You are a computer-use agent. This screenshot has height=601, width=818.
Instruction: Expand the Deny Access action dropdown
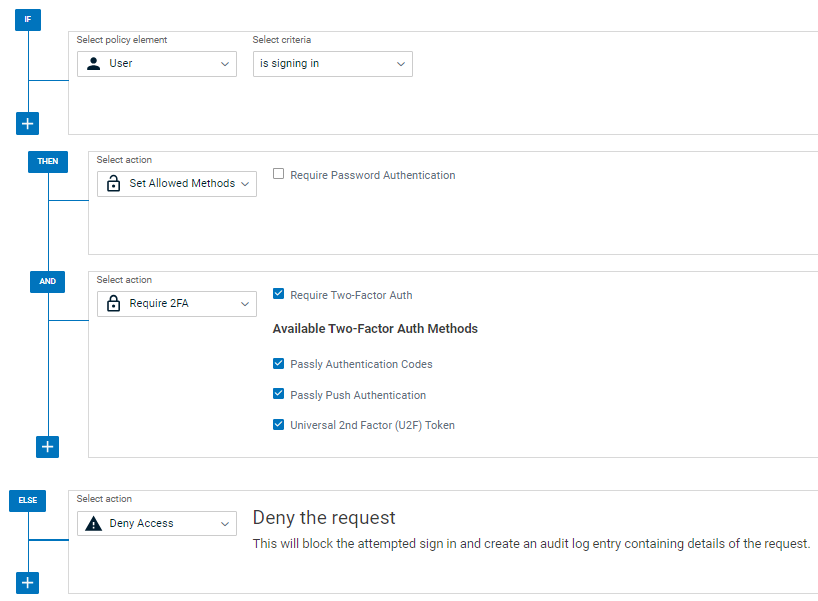click(157, 524)
